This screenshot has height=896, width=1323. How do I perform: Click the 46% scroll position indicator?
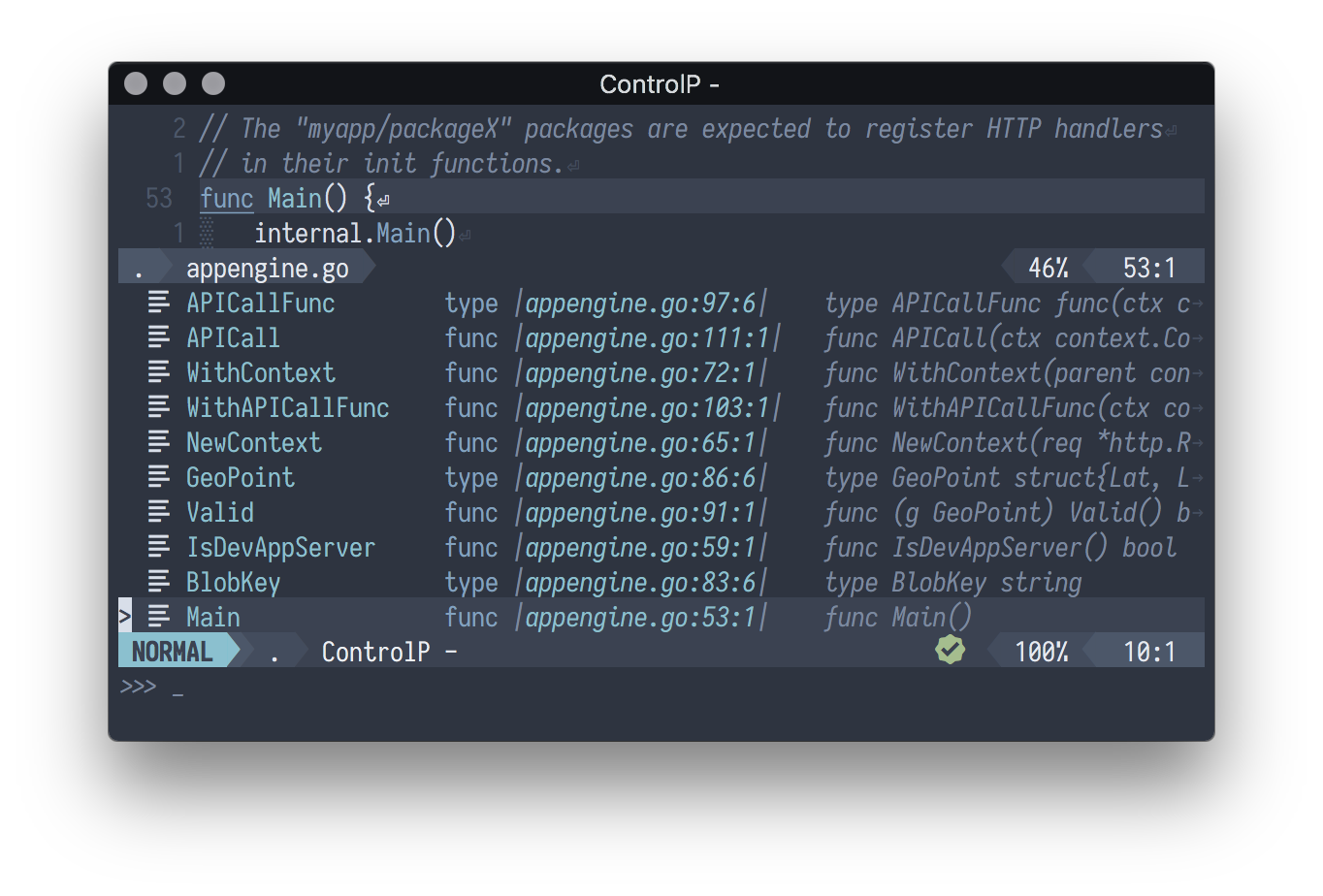[1048, 269]
